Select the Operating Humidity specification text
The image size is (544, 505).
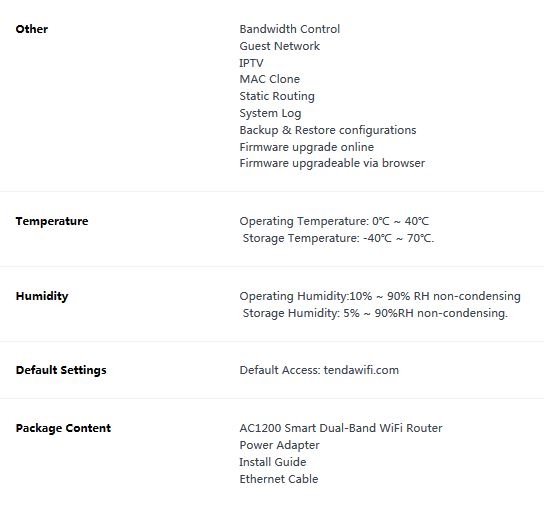[x=380, y=296]
